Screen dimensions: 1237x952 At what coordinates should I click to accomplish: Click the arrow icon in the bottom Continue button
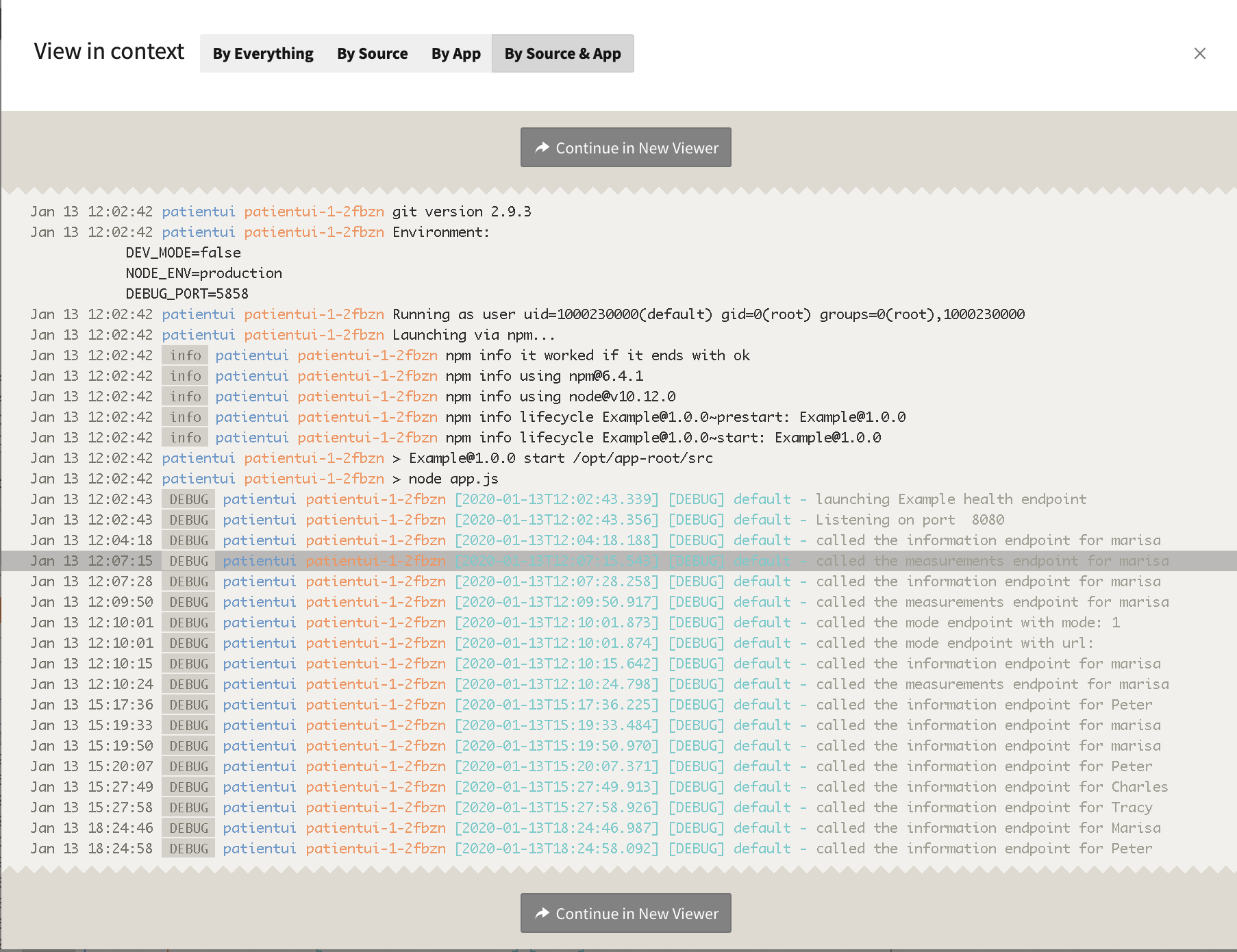pos(542,913)
